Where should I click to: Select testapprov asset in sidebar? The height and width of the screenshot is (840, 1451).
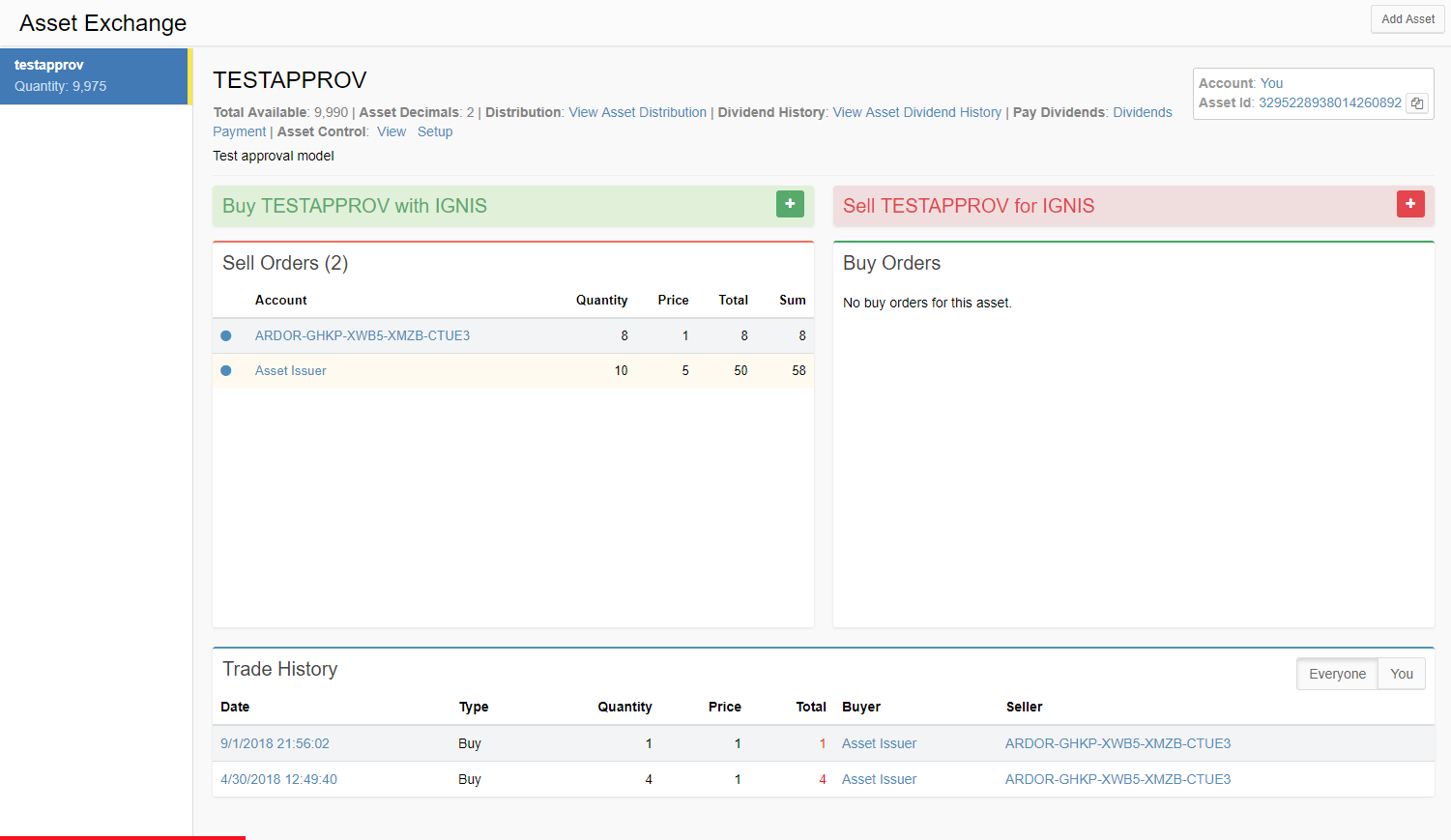coord(94,75)
